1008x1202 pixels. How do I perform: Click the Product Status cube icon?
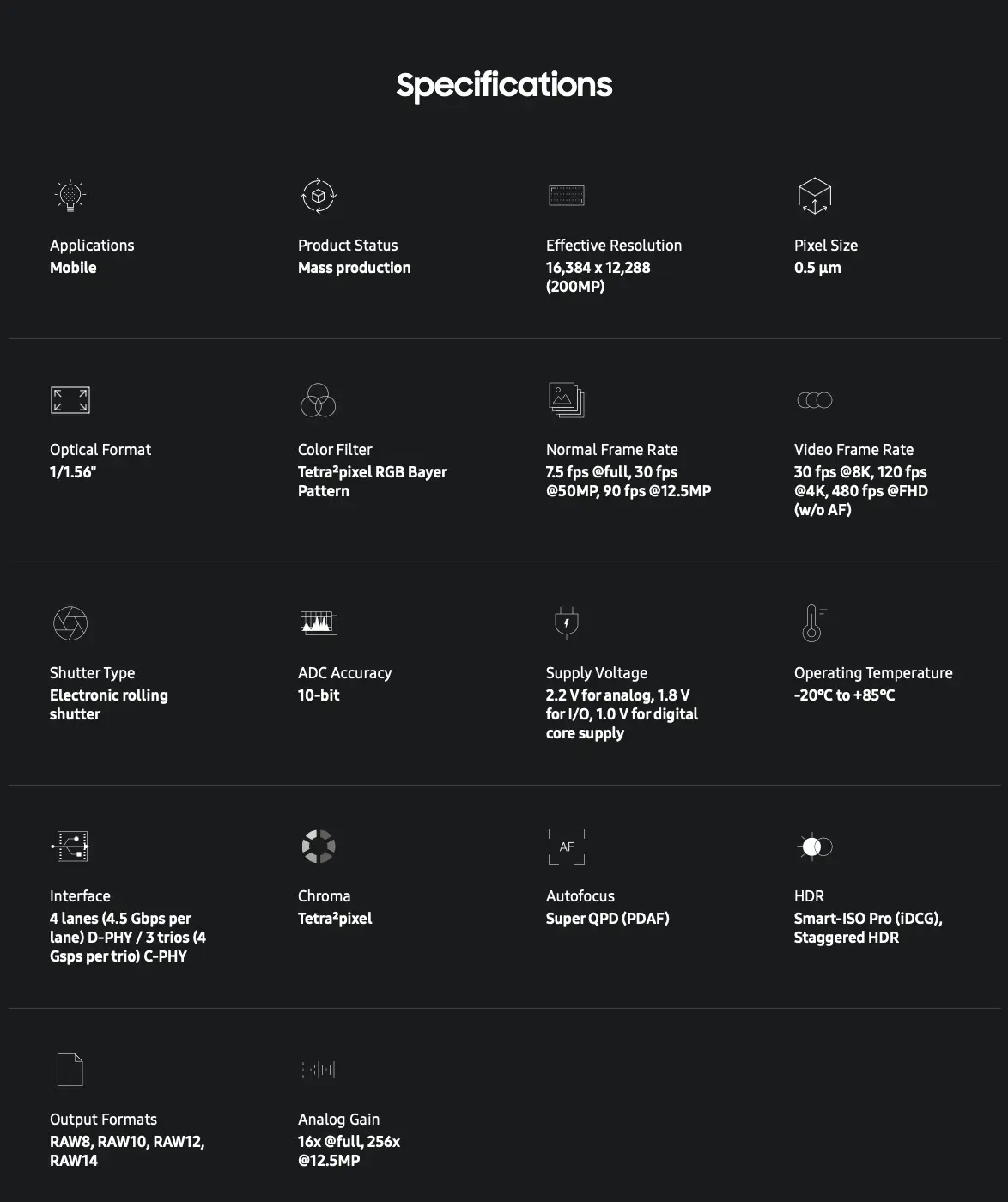(318, 196)
